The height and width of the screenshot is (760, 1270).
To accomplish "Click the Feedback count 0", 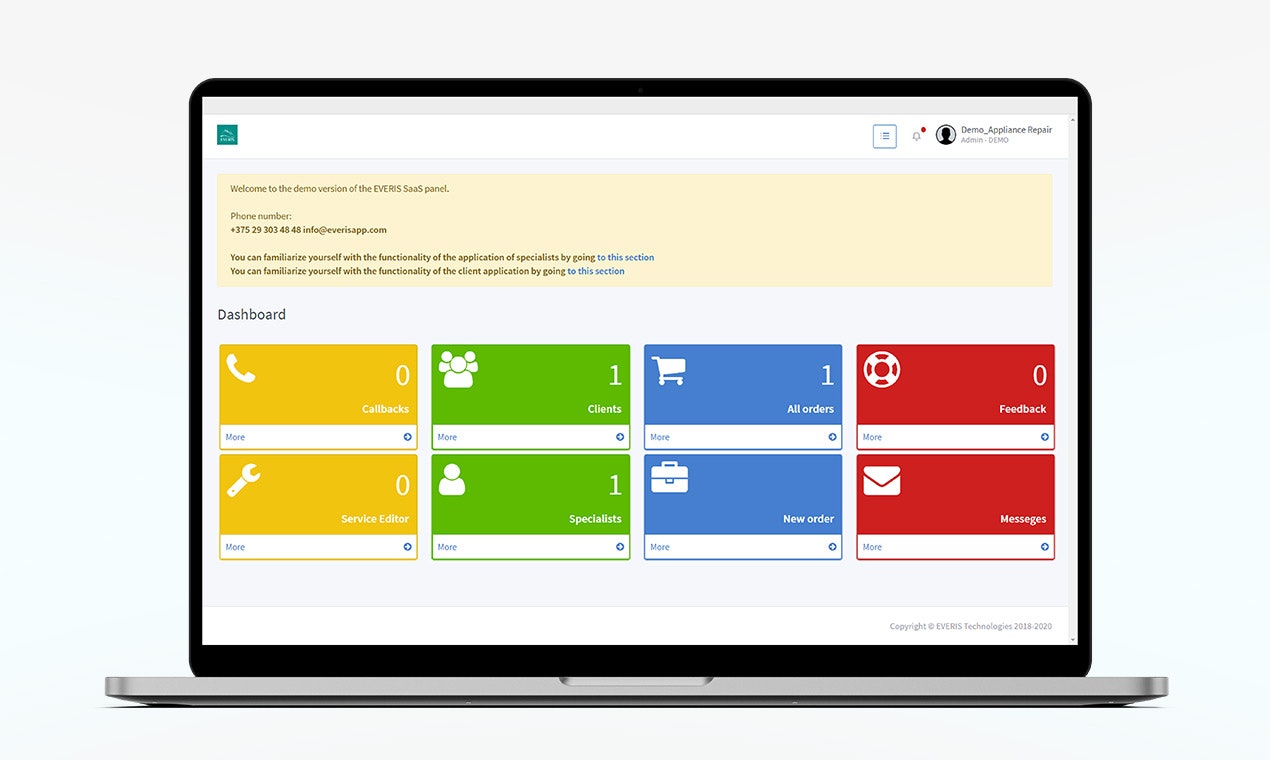I will (x=1040, y=375).
